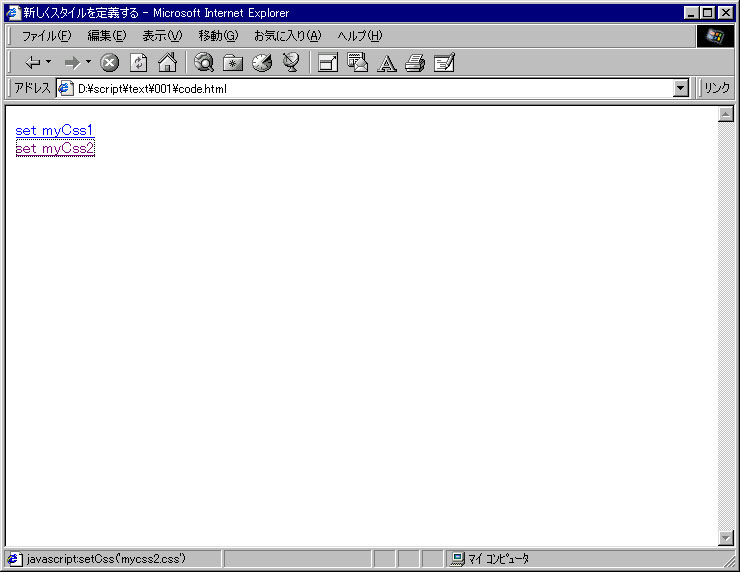Open the 表示(V) menu
Screen dimensions: 740x572
[162, 36]
